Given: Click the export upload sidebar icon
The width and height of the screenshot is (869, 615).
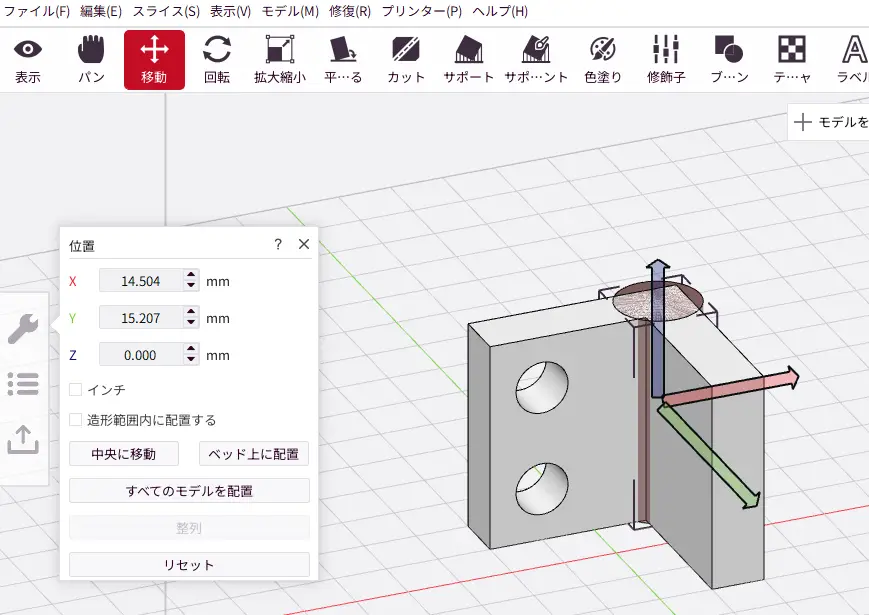Looking at the screenshot, I should (23, 439).
